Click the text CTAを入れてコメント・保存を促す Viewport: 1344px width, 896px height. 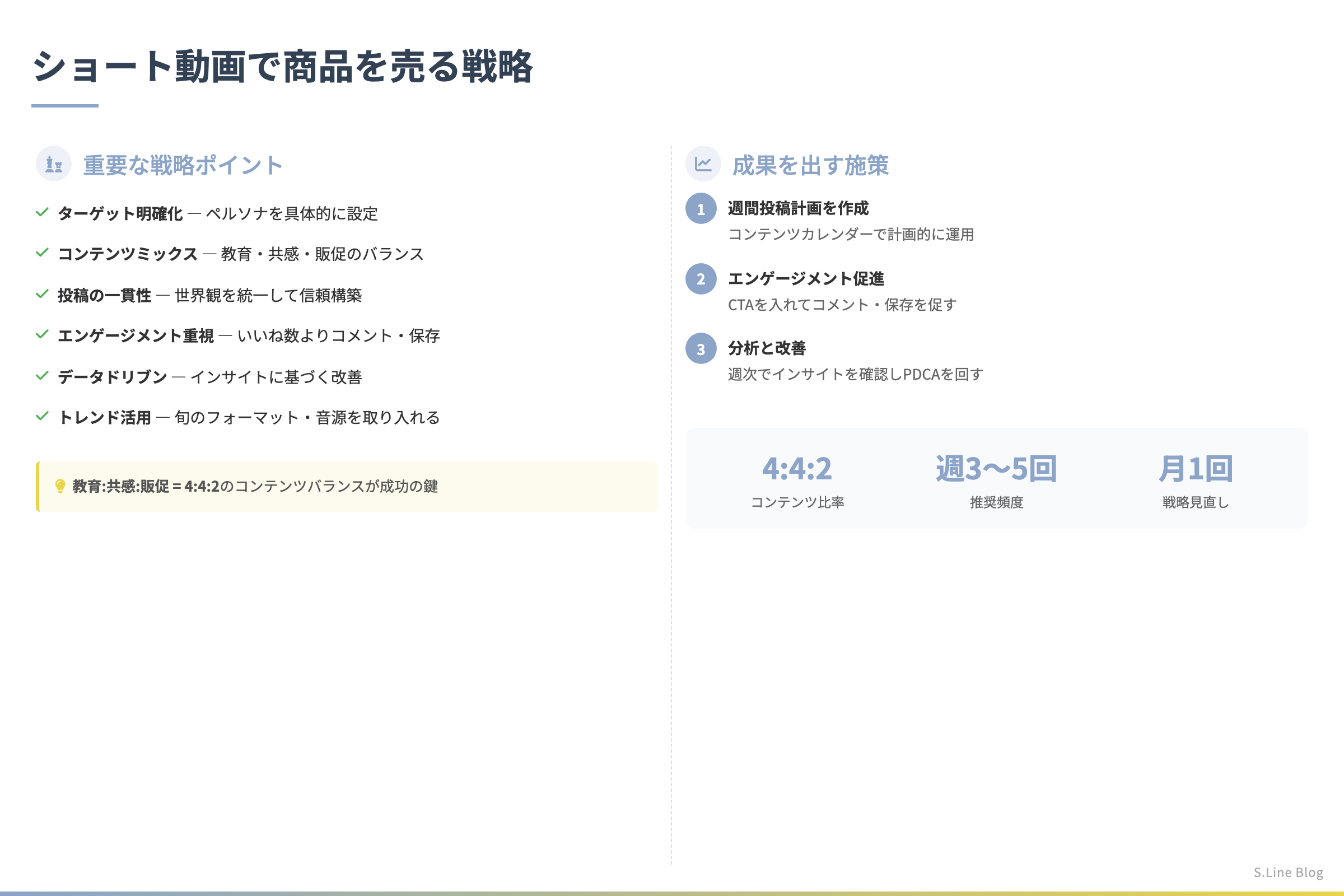click(842, 305)
